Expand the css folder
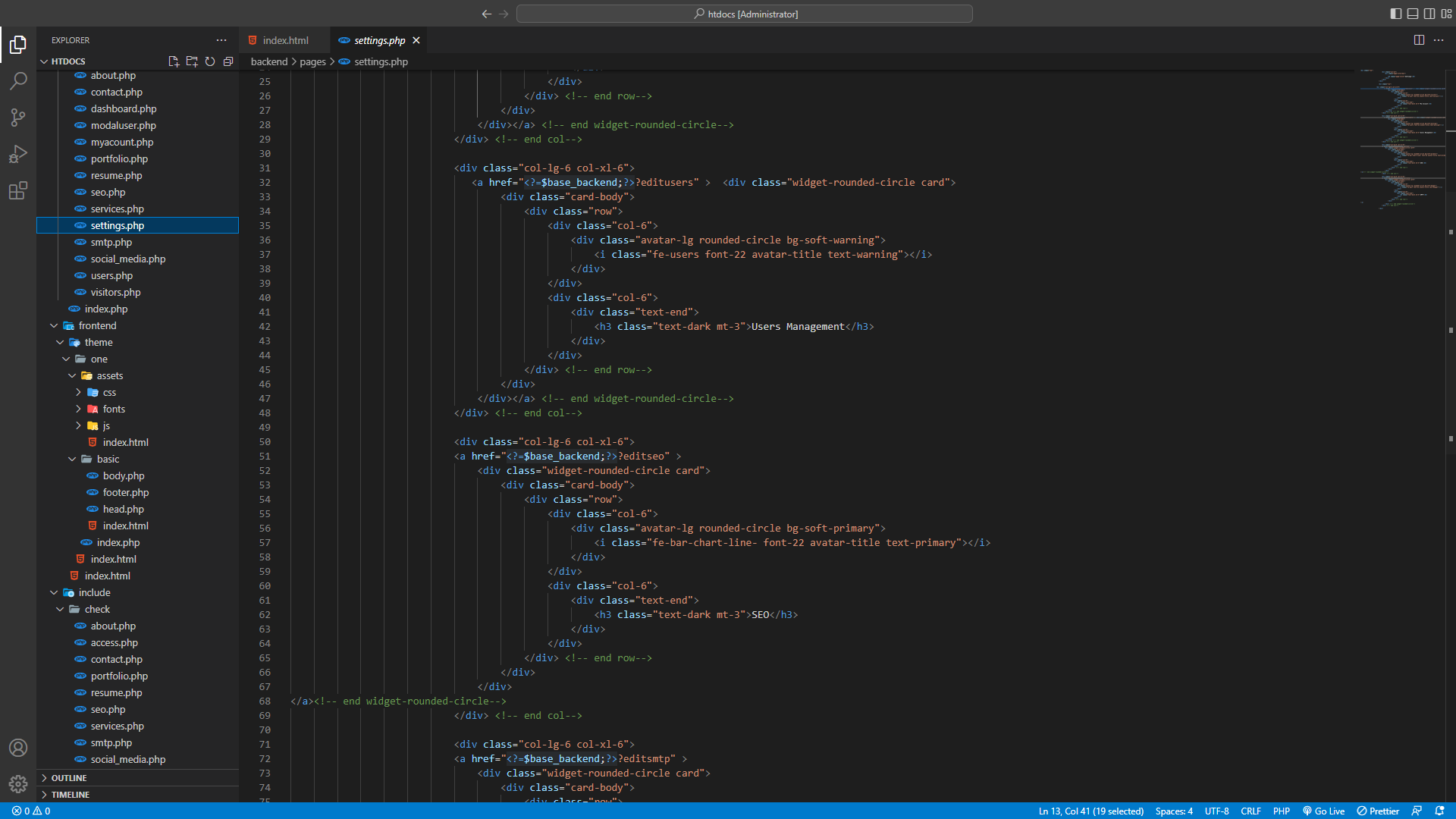Image resolution: width=1456 pixels, height=819 pixels. (109, 393)
